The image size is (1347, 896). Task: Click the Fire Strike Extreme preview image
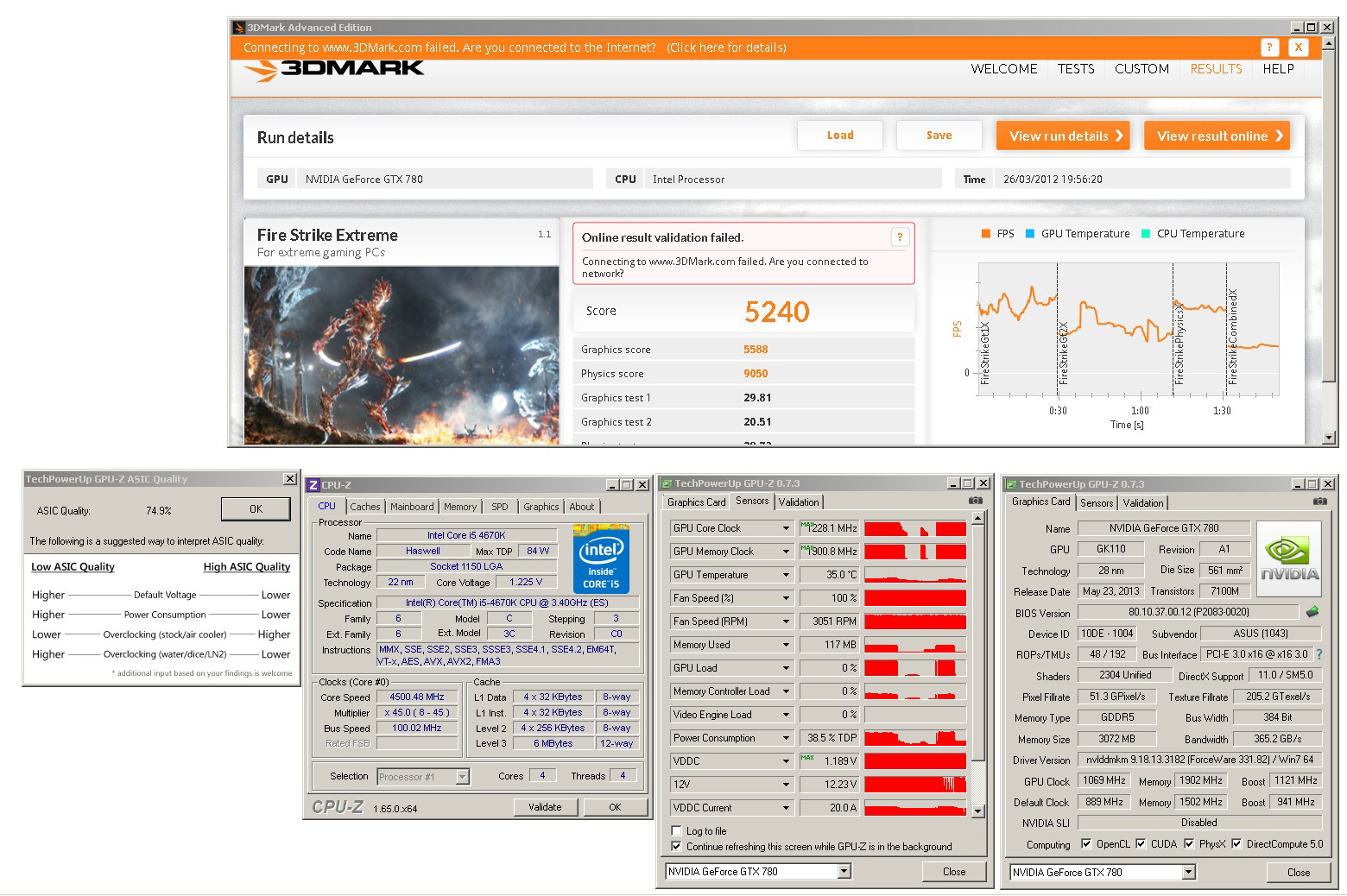(x=402, y=355)
